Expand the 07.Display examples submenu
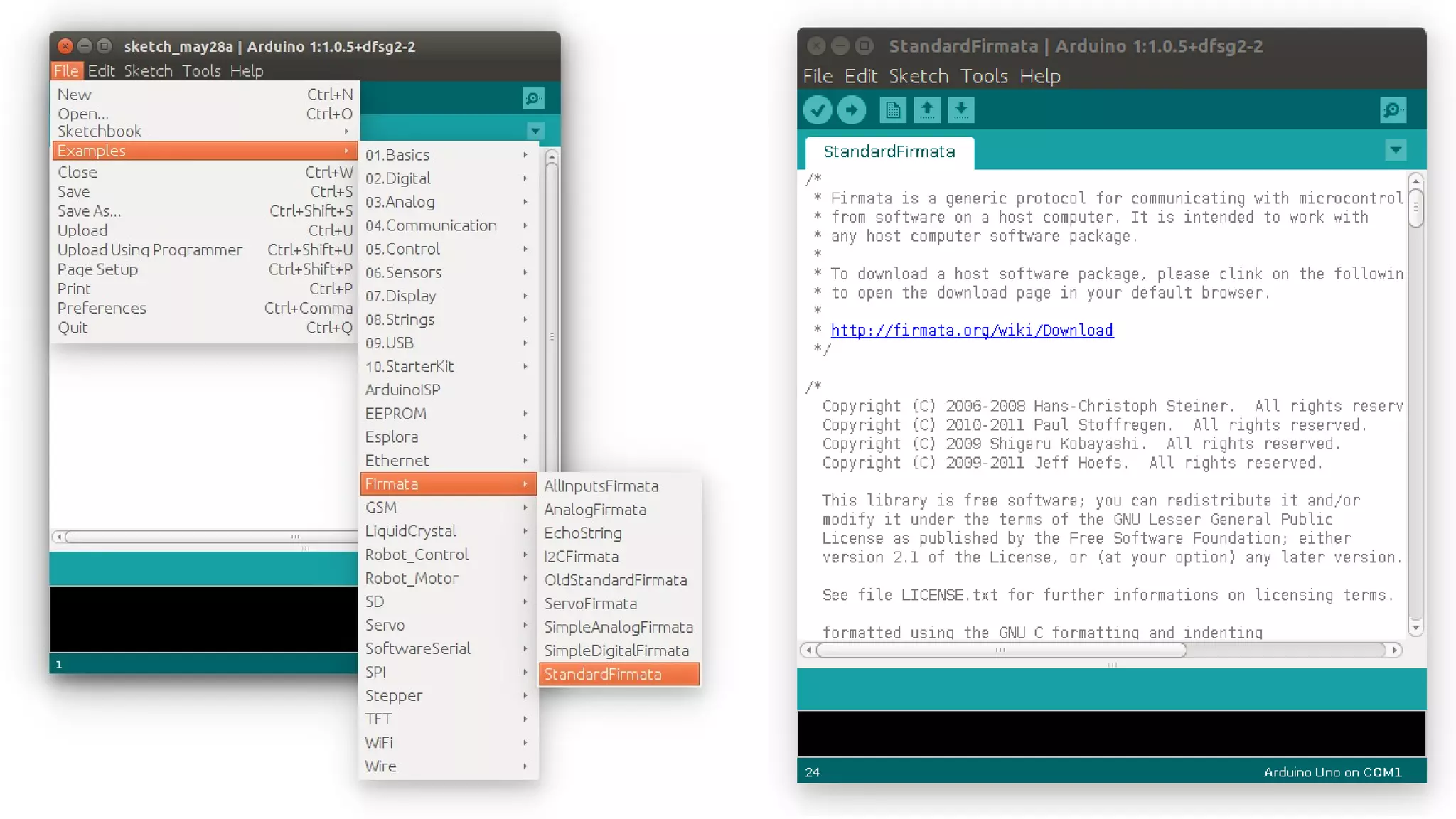The height and width of the screenshot is (819, 1456). [x=449, y=296]
